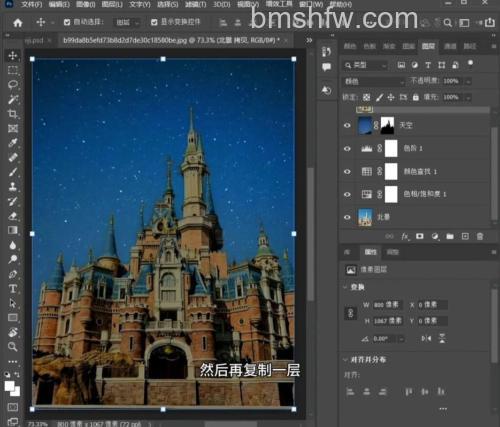500x427 pixels.
Task: Select the Rectangular Marquee tool
Action: point(13,70)
